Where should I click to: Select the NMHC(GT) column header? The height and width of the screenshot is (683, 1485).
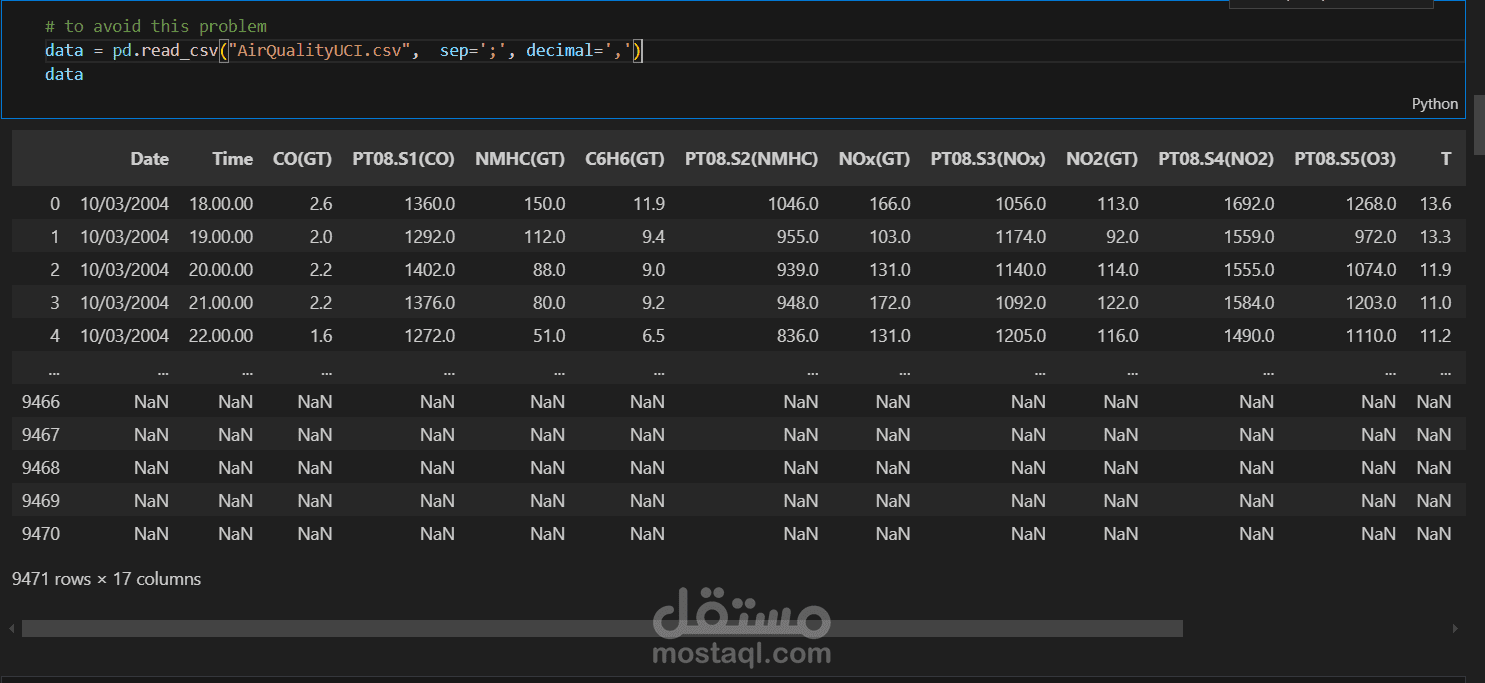tap(520, 159)
